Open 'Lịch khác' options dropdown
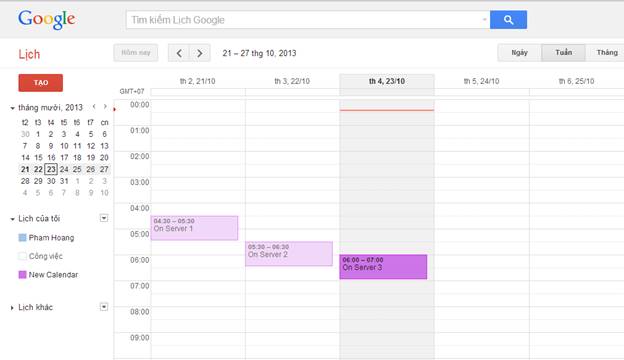 104,307
